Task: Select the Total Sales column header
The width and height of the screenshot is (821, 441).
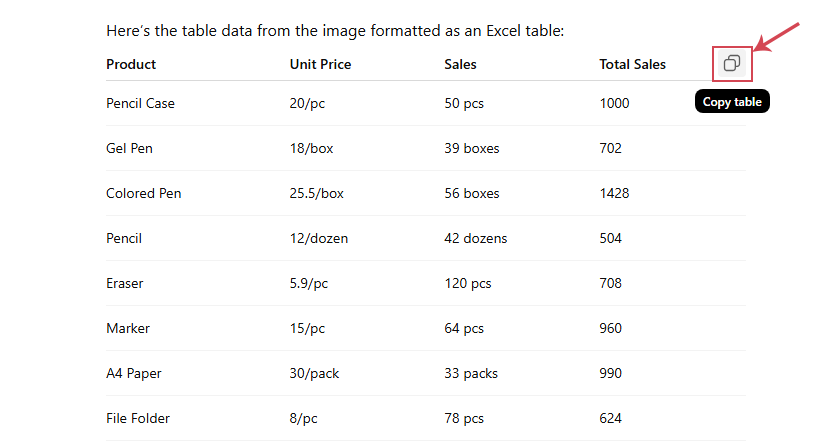Action: [x=632, y=64]
